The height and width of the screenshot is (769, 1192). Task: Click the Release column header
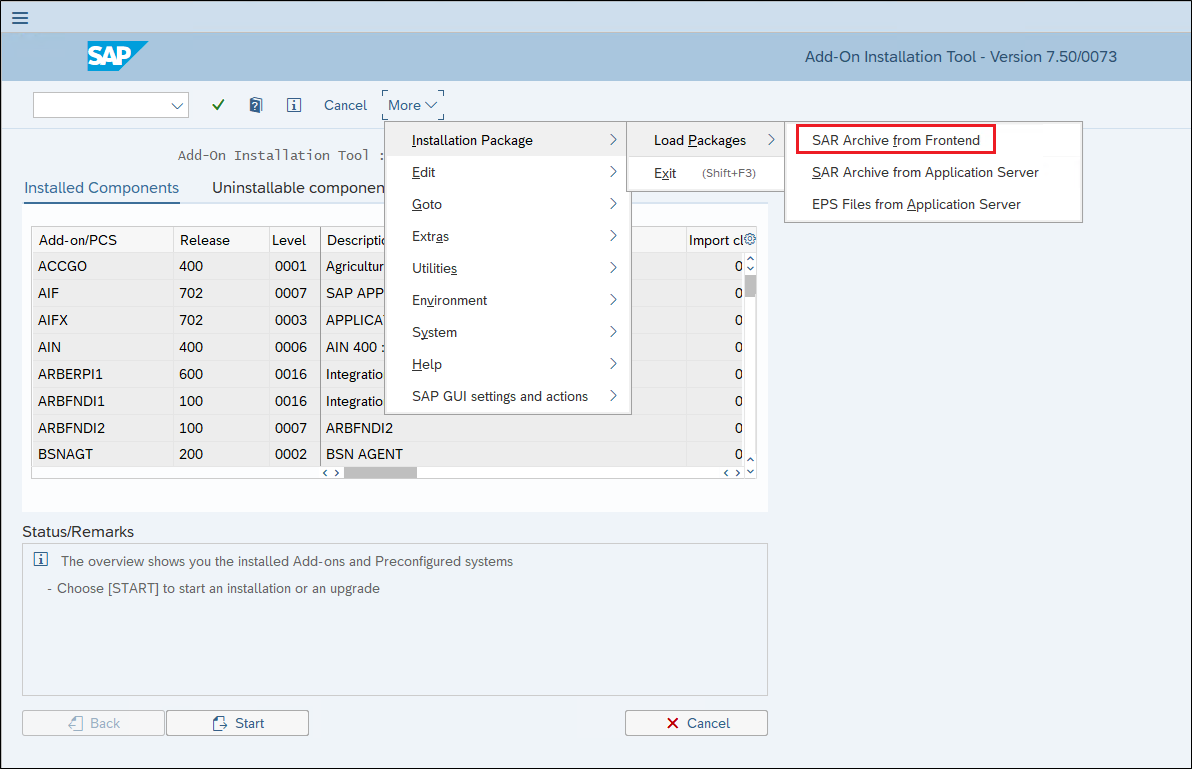click(221, 240)
